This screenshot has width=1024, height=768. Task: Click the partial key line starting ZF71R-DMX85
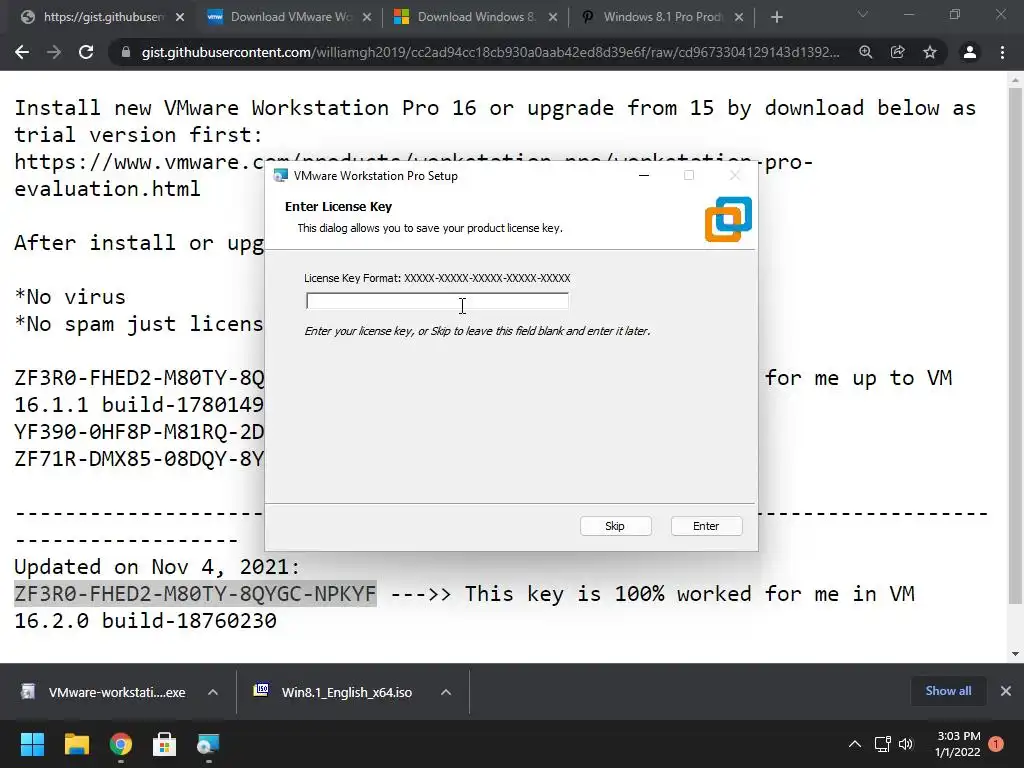coord(139,458)
